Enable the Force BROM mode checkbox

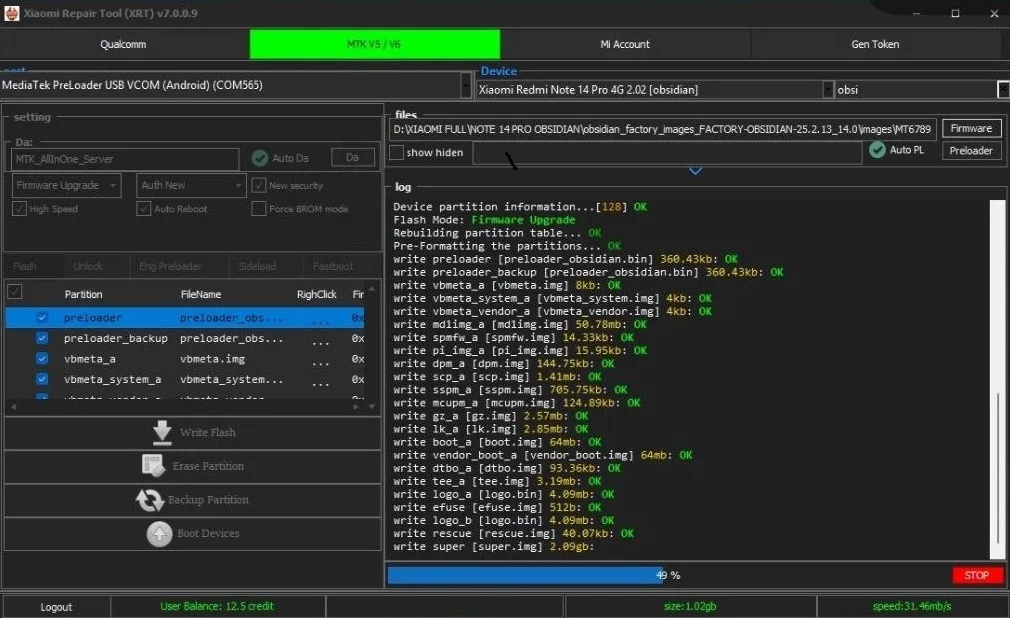click(259, 209)
